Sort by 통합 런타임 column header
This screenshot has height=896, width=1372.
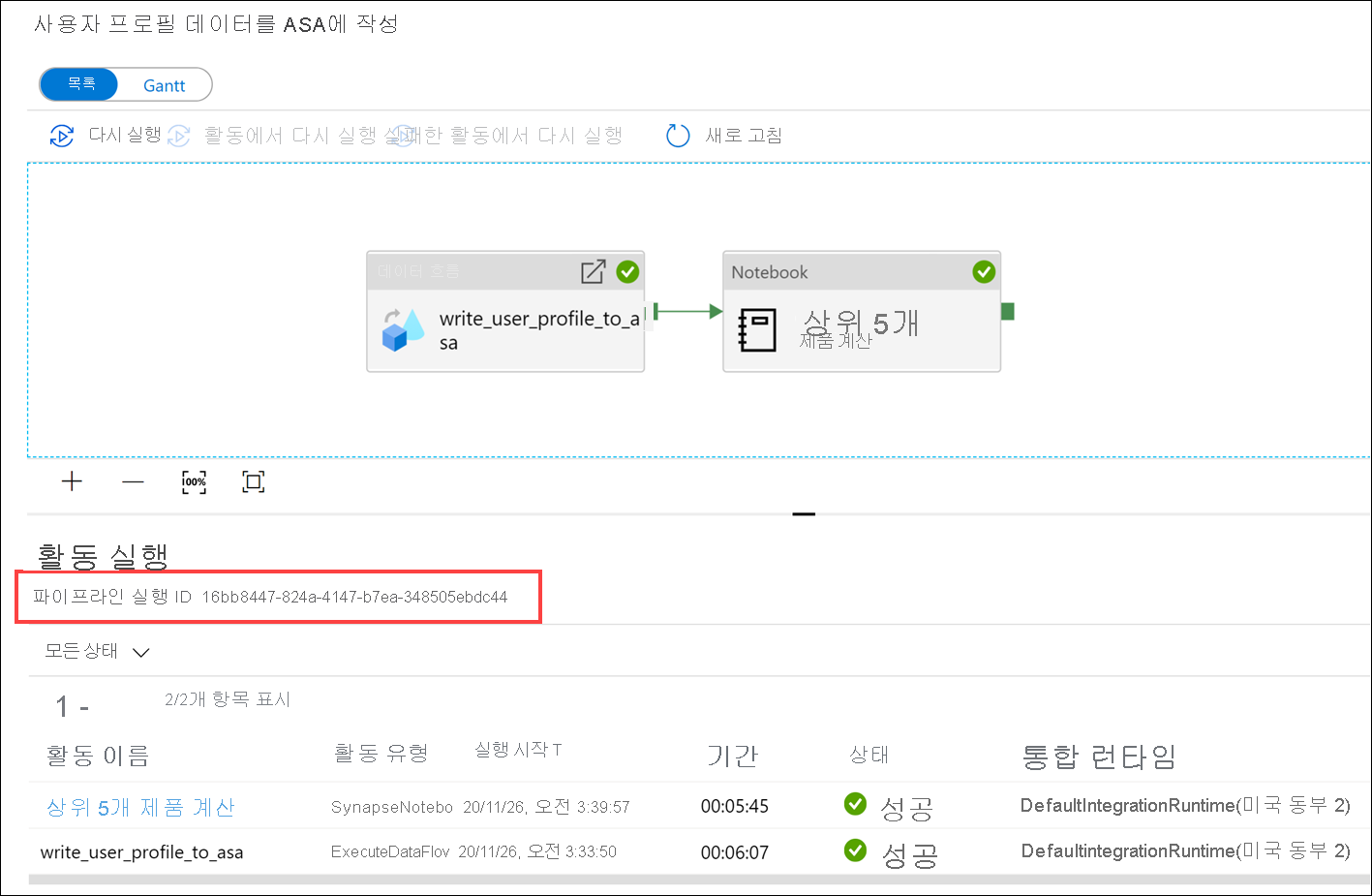point(1099,757)
